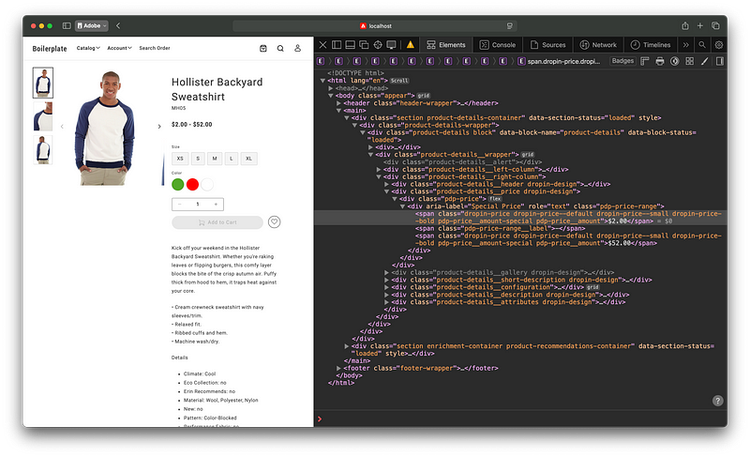Open device settings monitor icon
Screen dimensions: 750x457
pyautogui.click(x=391, y=45)
